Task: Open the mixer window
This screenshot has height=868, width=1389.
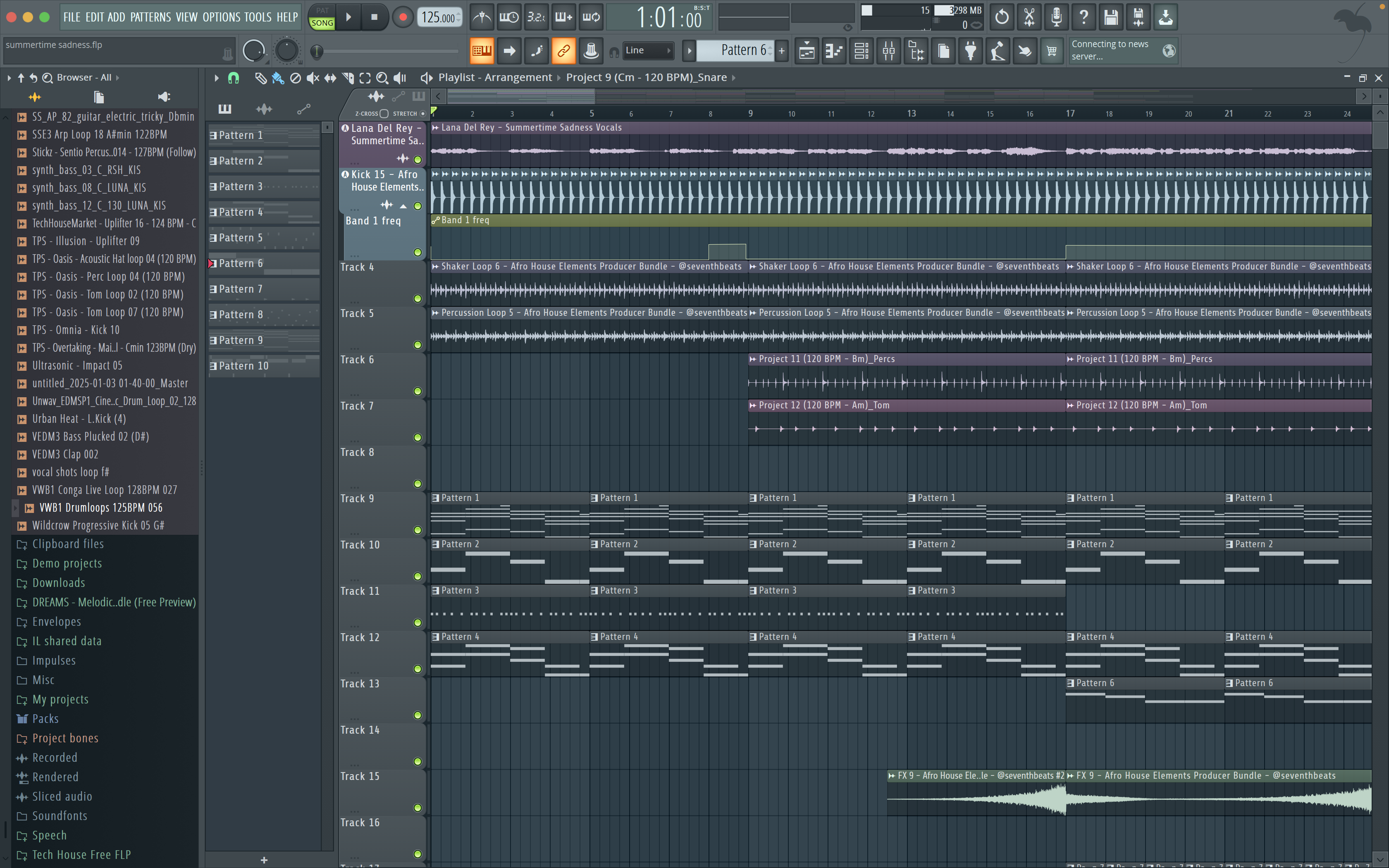Action: (888, 51)
